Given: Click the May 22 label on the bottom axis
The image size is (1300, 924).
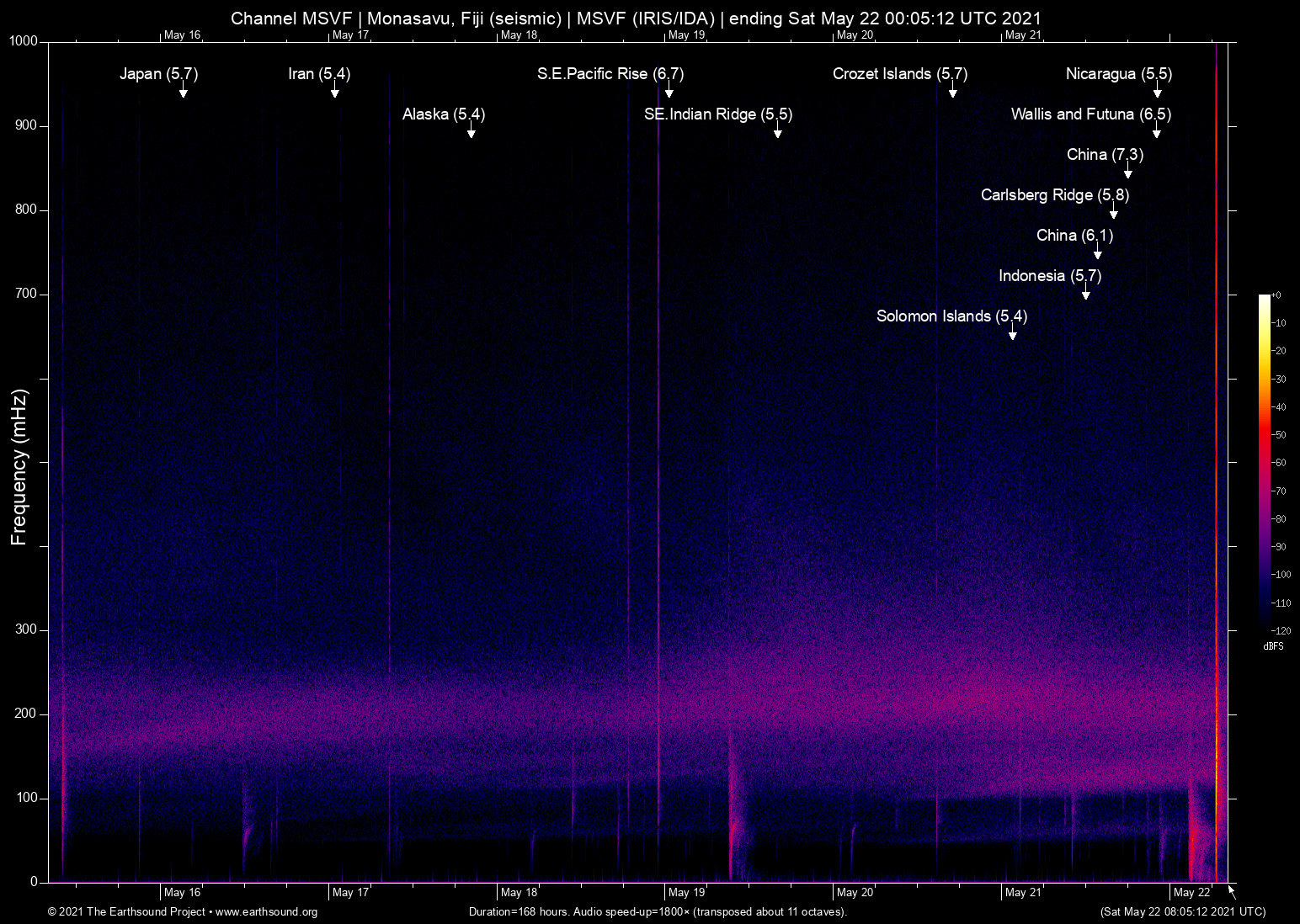Looking at the screenshot, I should coord(1192,892).
